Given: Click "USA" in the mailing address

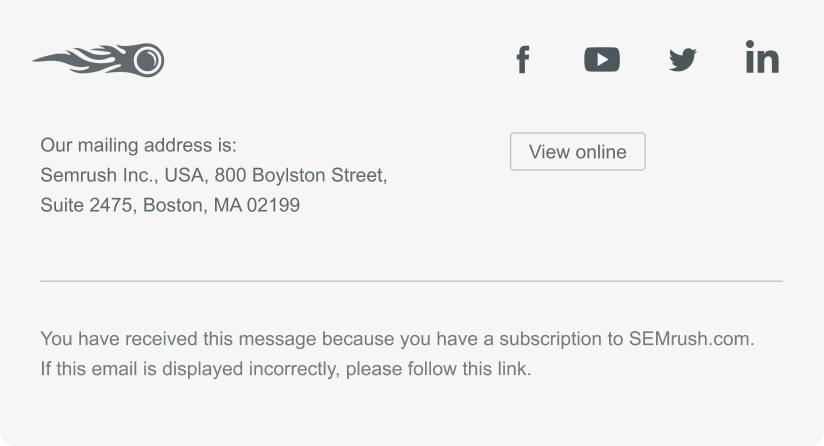Looking at the screenshot, I should (x=184, y=175).
